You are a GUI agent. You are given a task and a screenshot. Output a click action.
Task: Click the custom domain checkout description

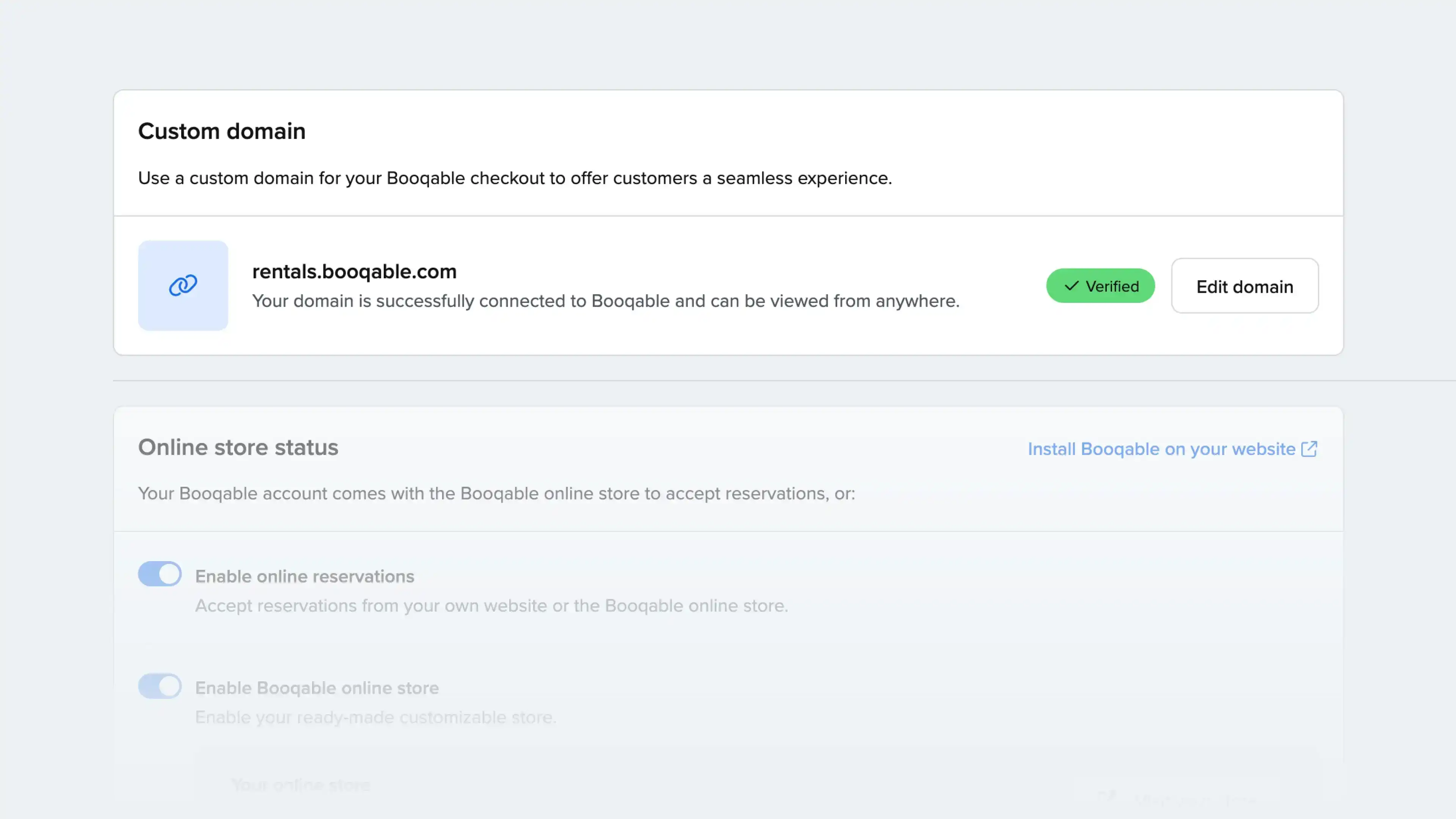click(515, 178)
